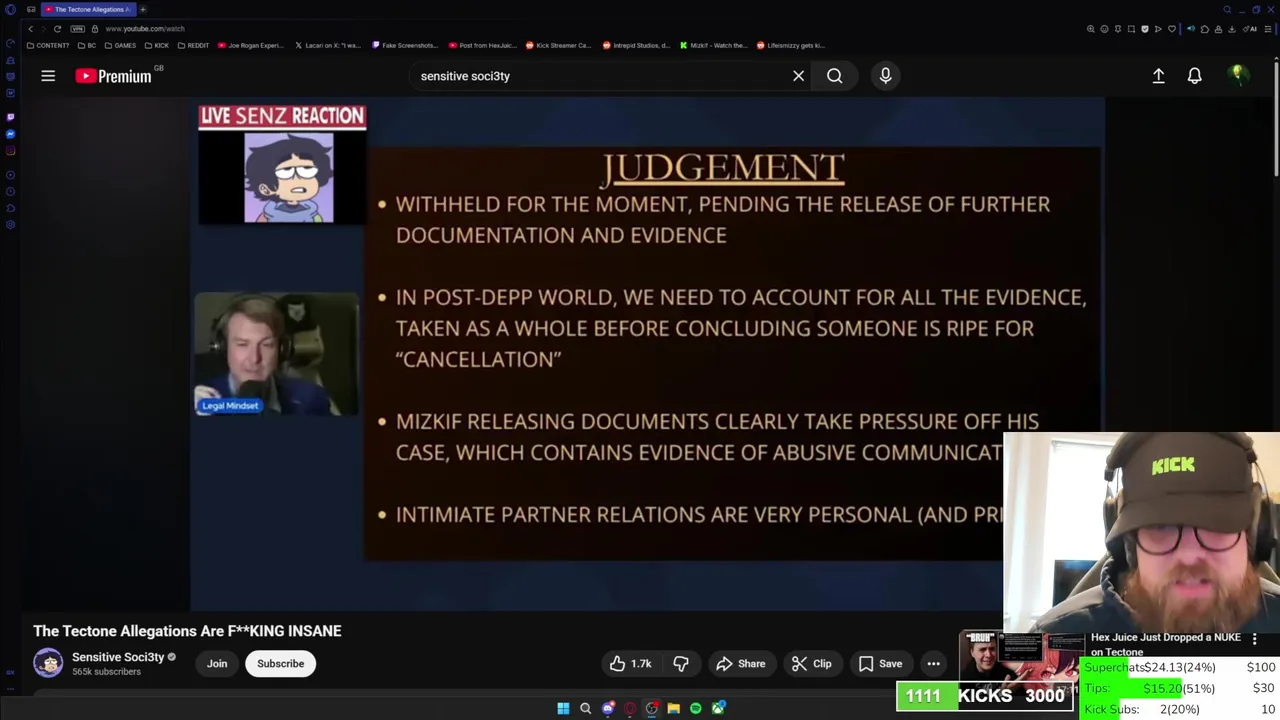Open the Sensitive Soci3ty channel avatar

[48, 663]
